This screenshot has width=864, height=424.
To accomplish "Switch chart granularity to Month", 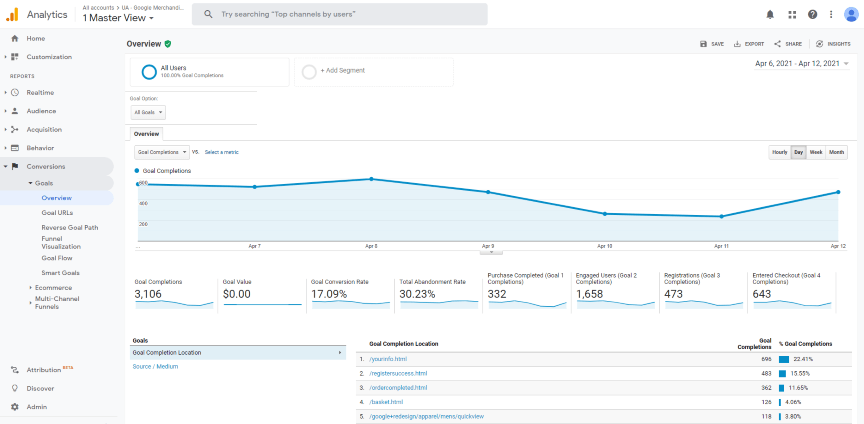I will tap(836, 153).
